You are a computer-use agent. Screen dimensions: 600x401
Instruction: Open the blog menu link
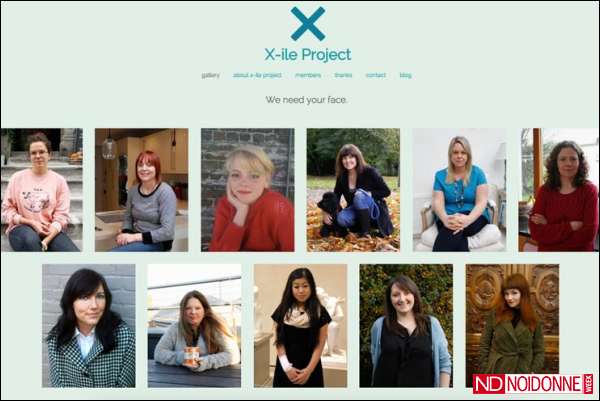click(x=406, y=75)
